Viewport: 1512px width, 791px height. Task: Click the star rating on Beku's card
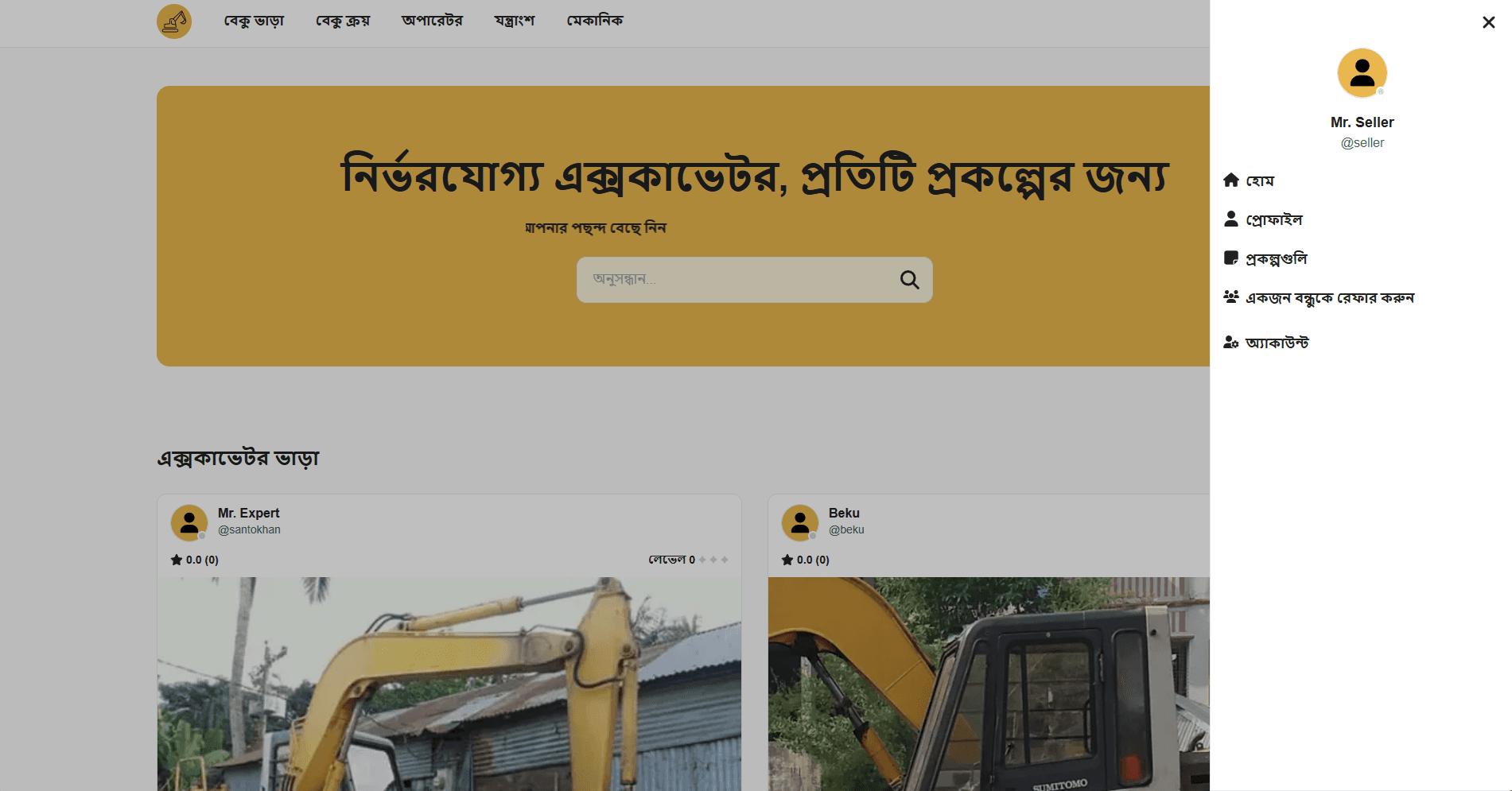(787, 559)
